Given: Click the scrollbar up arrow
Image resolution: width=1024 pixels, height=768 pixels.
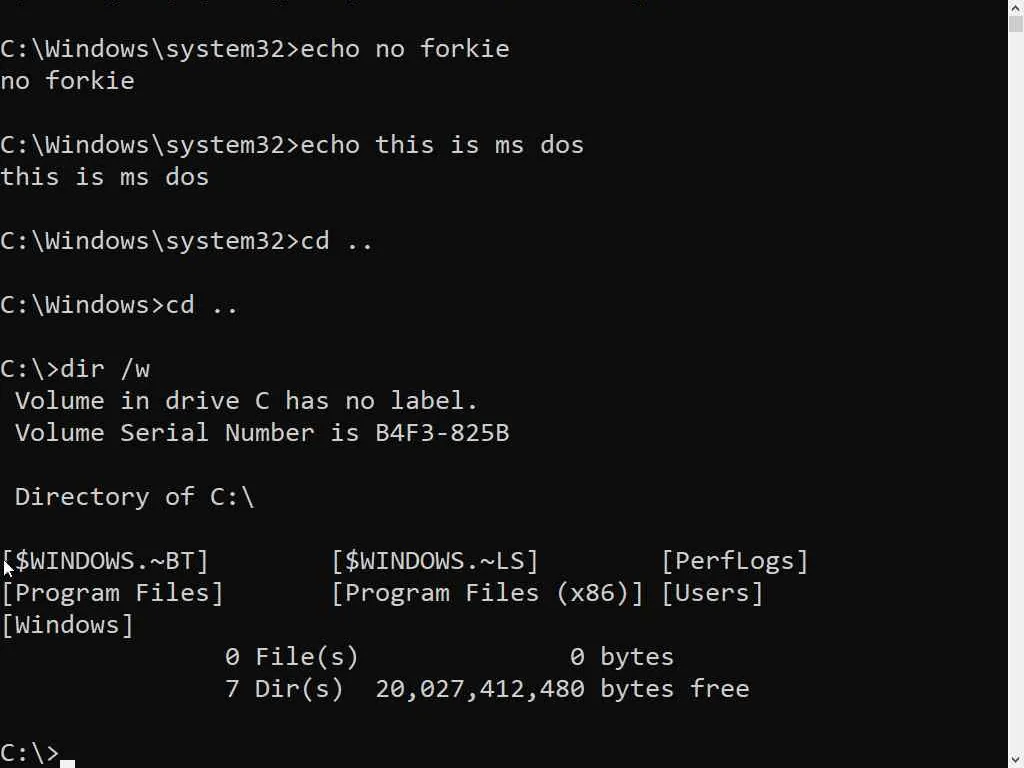Looking at the screenshot, I should click(x=1015, y=10).
